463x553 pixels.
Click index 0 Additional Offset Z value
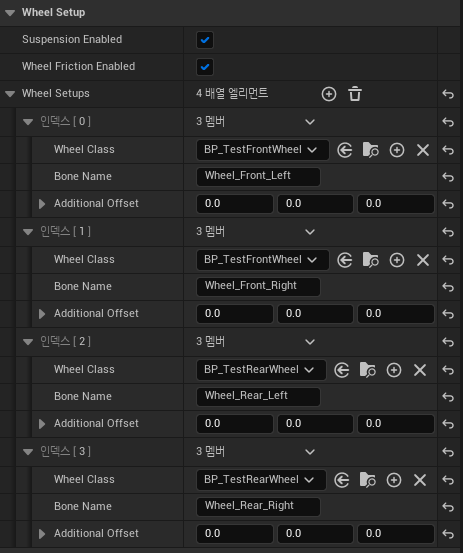(x=396, y=204)
